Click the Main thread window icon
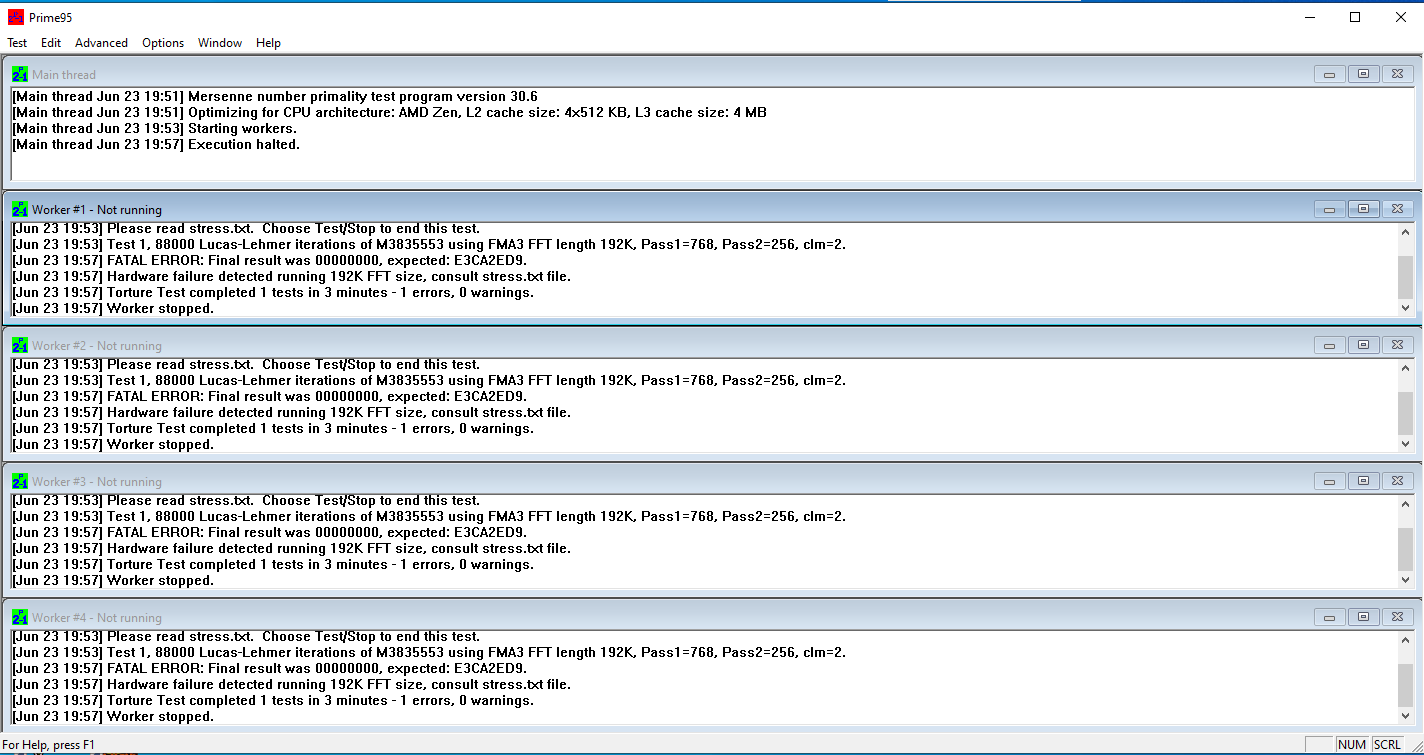 point(20,74)
